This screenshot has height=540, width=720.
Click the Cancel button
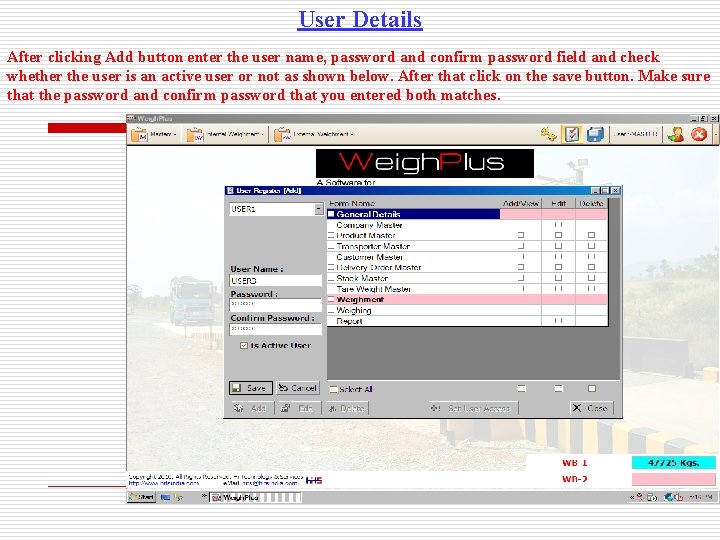click(x=298, y=388)
